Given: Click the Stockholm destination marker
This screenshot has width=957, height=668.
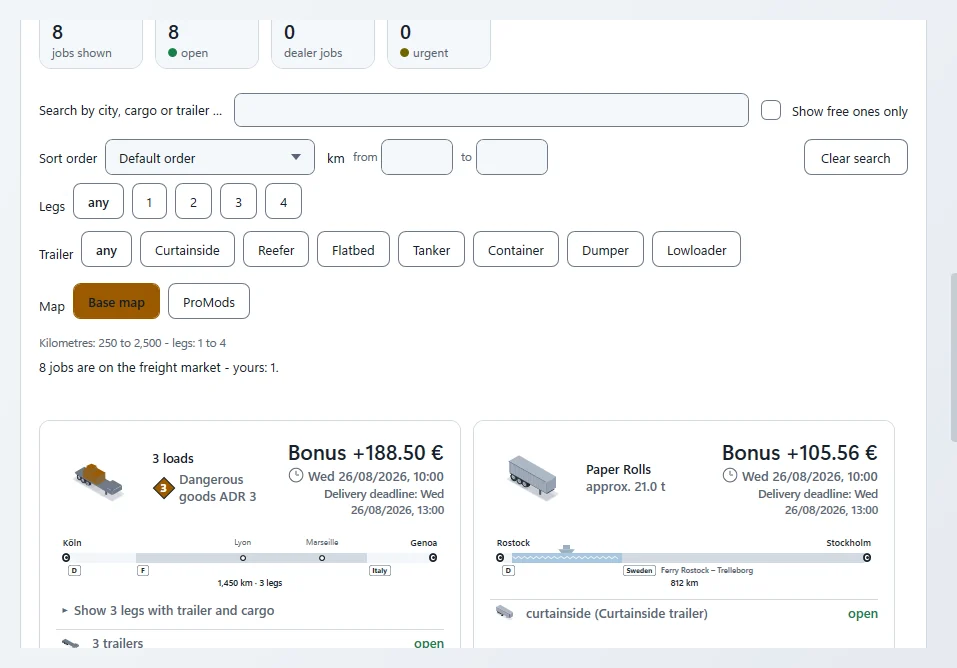Looking at the screenshot, I should pos(867,557).
